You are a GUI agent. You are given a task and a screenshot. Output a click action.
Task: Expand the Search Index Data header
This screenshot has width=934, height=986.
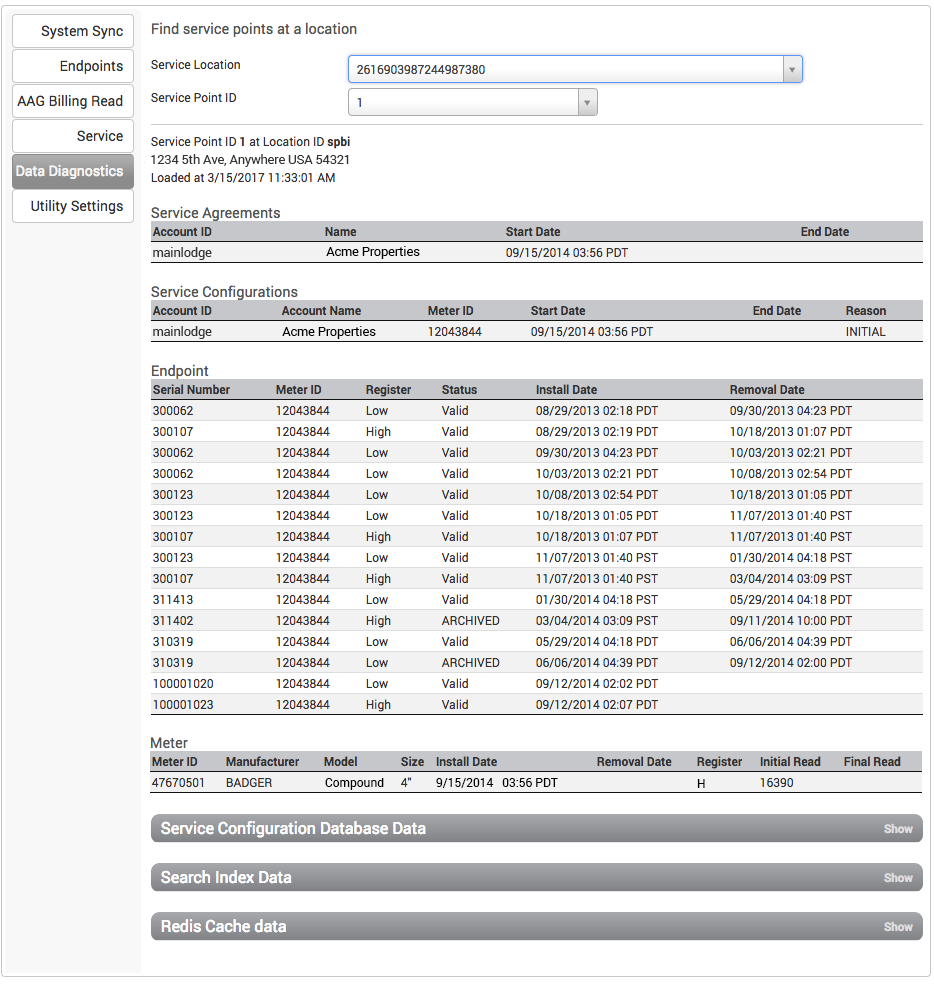(x=226, y=878)
